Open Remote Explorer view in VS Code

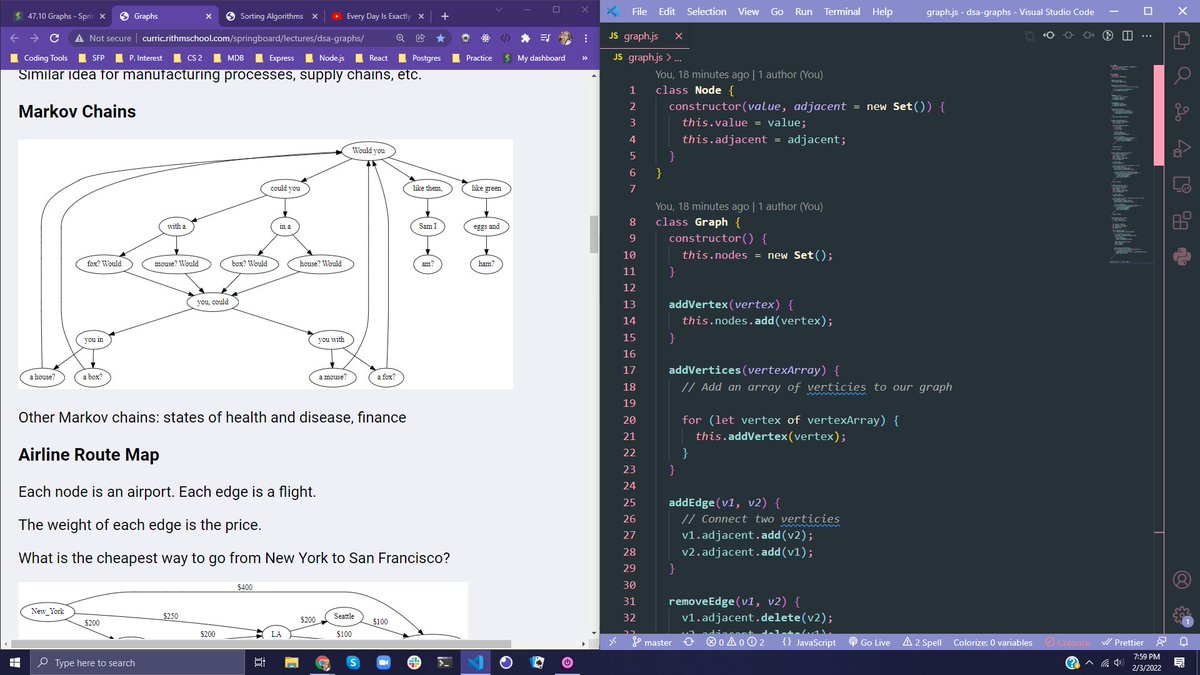point(1181,184)
